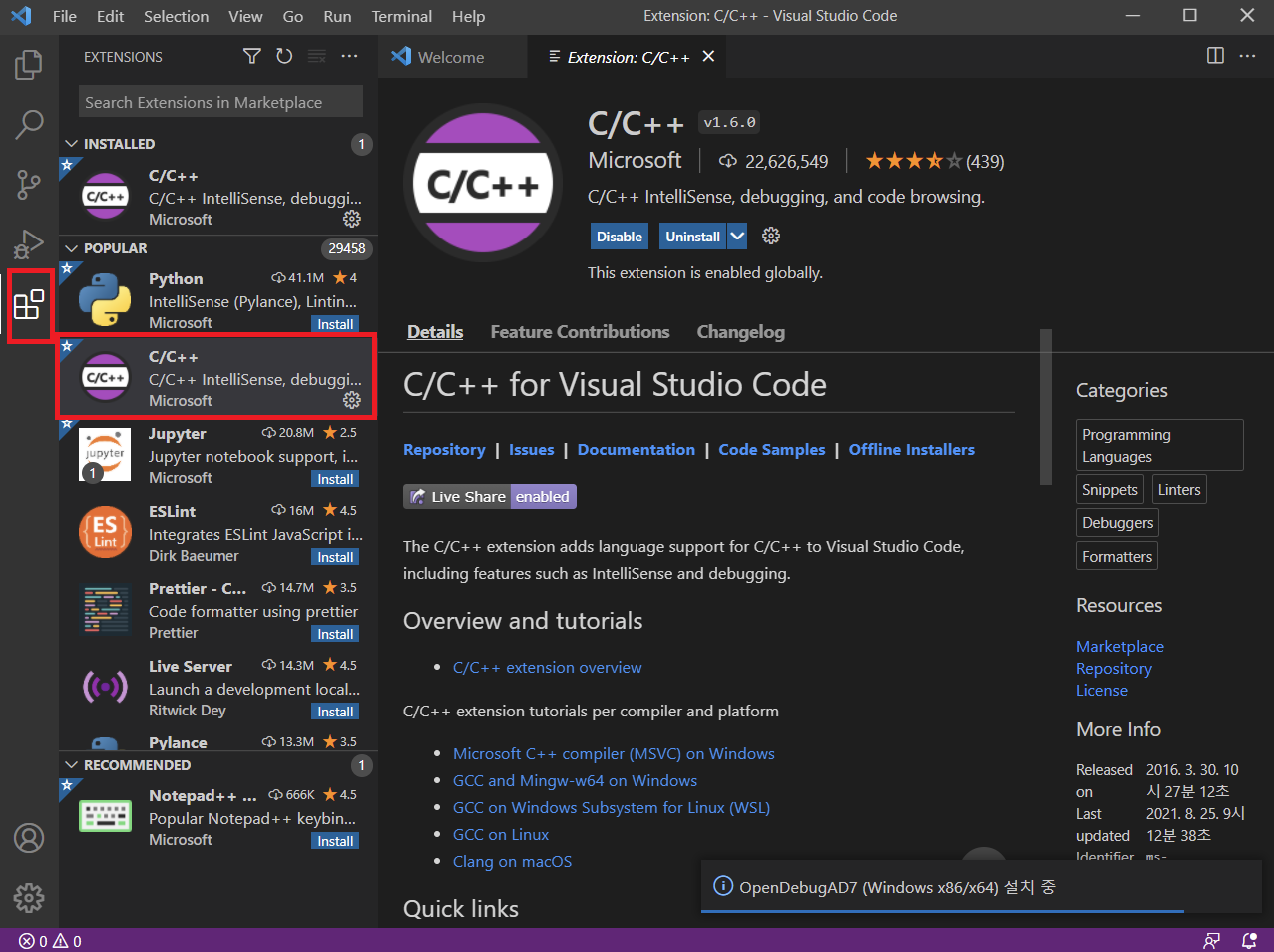
Task: Open the File menu
Action: click(65, 16)
